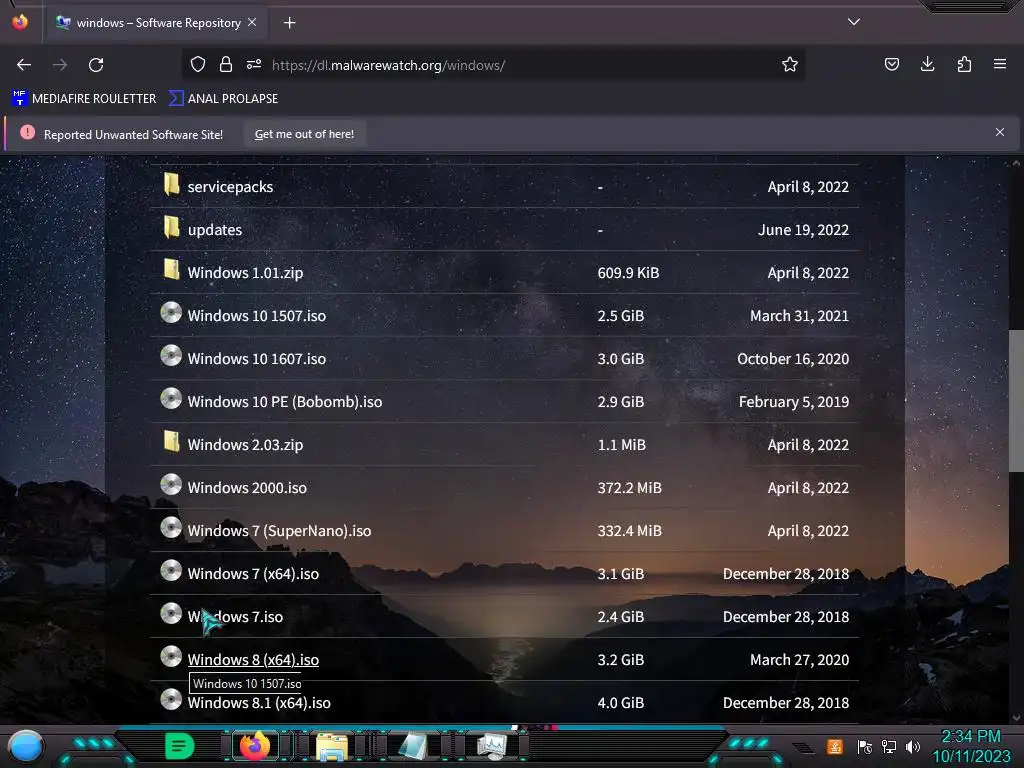1024x768 pixels.
Task: Click the zip icon beside Windows 1.01.zip
Action: coord(171,270)
